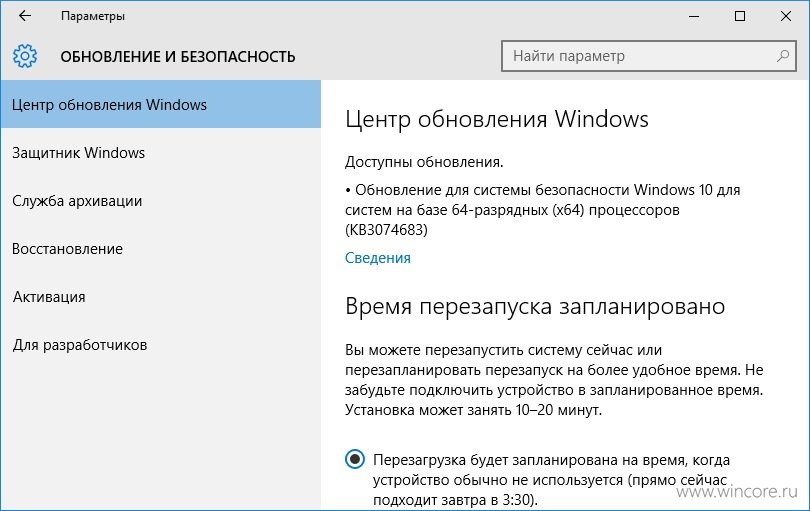The width and height of the screenshot is (810, 511).
Task: Open the Защитник Windows section
Action: click(161, 152)
